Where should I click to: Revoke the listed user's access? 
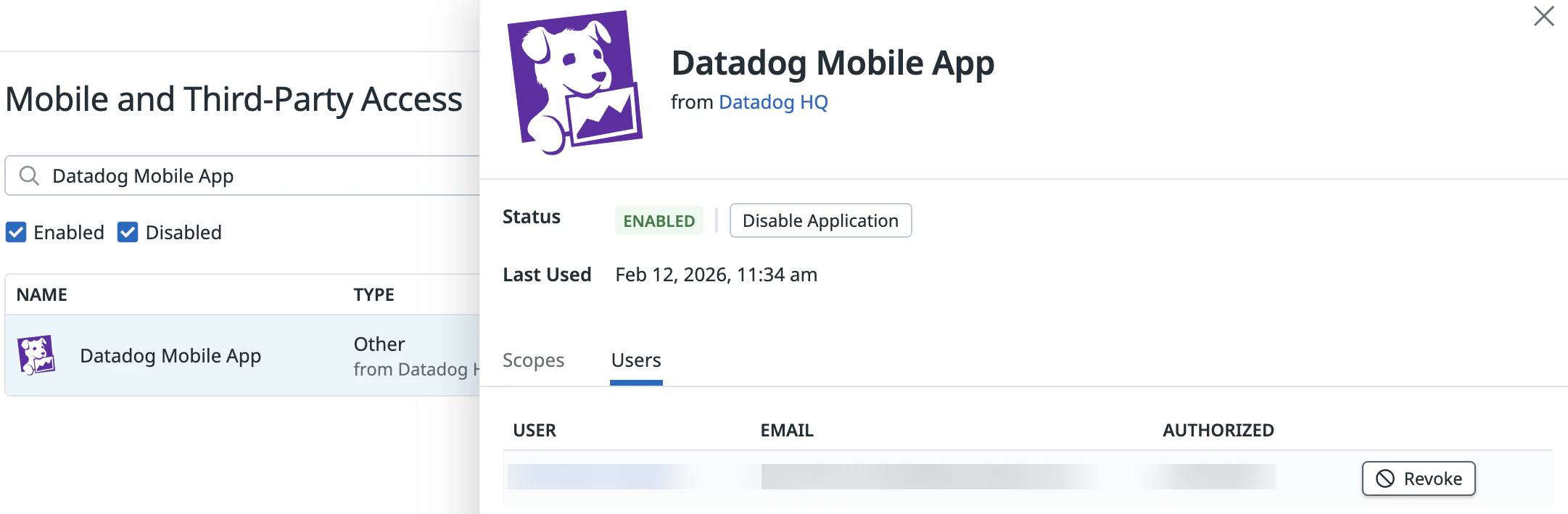tap(1418, 478)
